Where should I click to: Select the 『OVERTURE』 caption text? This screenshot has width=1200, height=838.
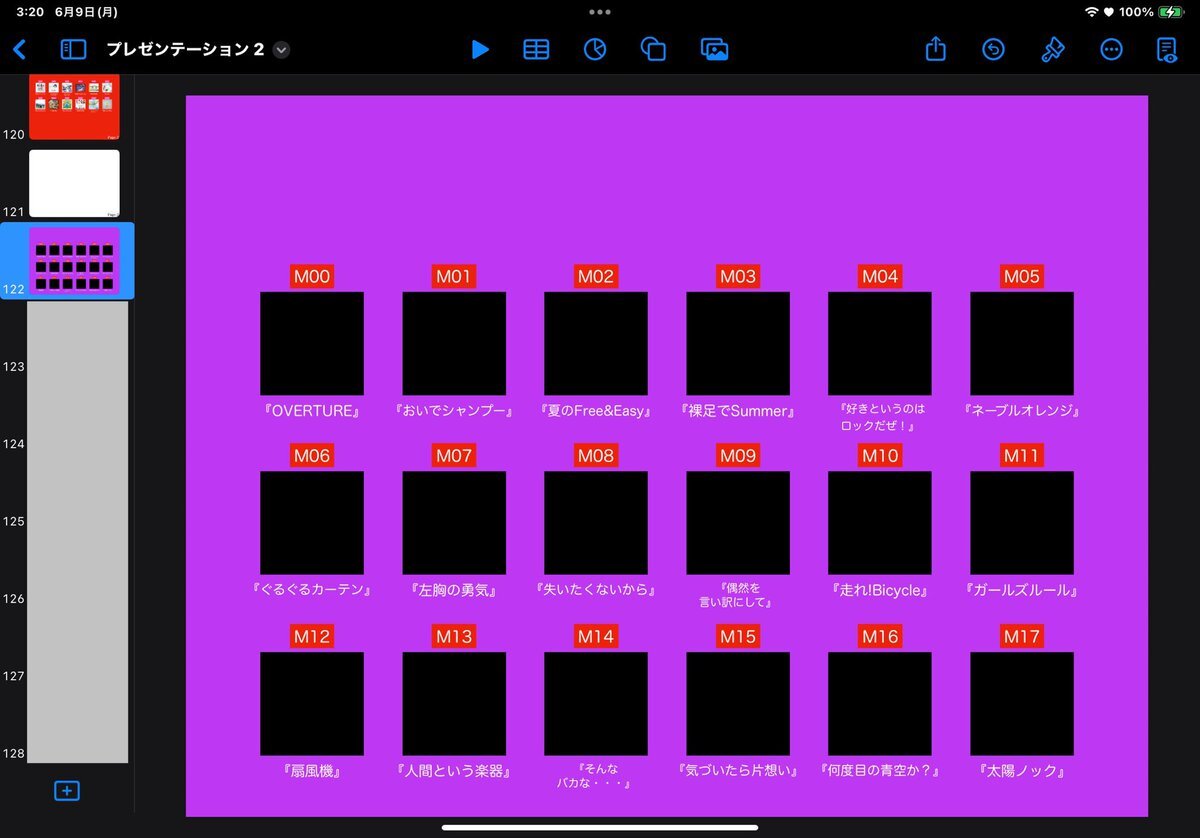pyautogui.click(x=312, y=411)
